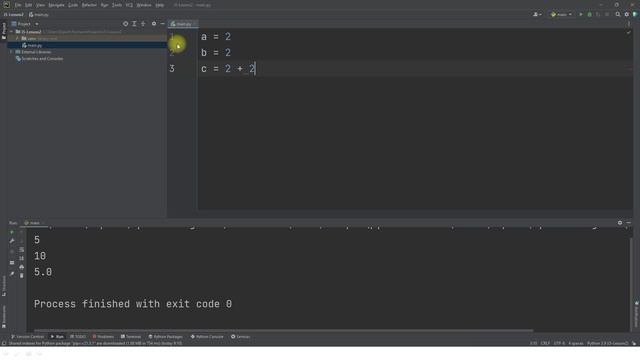Click the green Run button

click(581, 14)
